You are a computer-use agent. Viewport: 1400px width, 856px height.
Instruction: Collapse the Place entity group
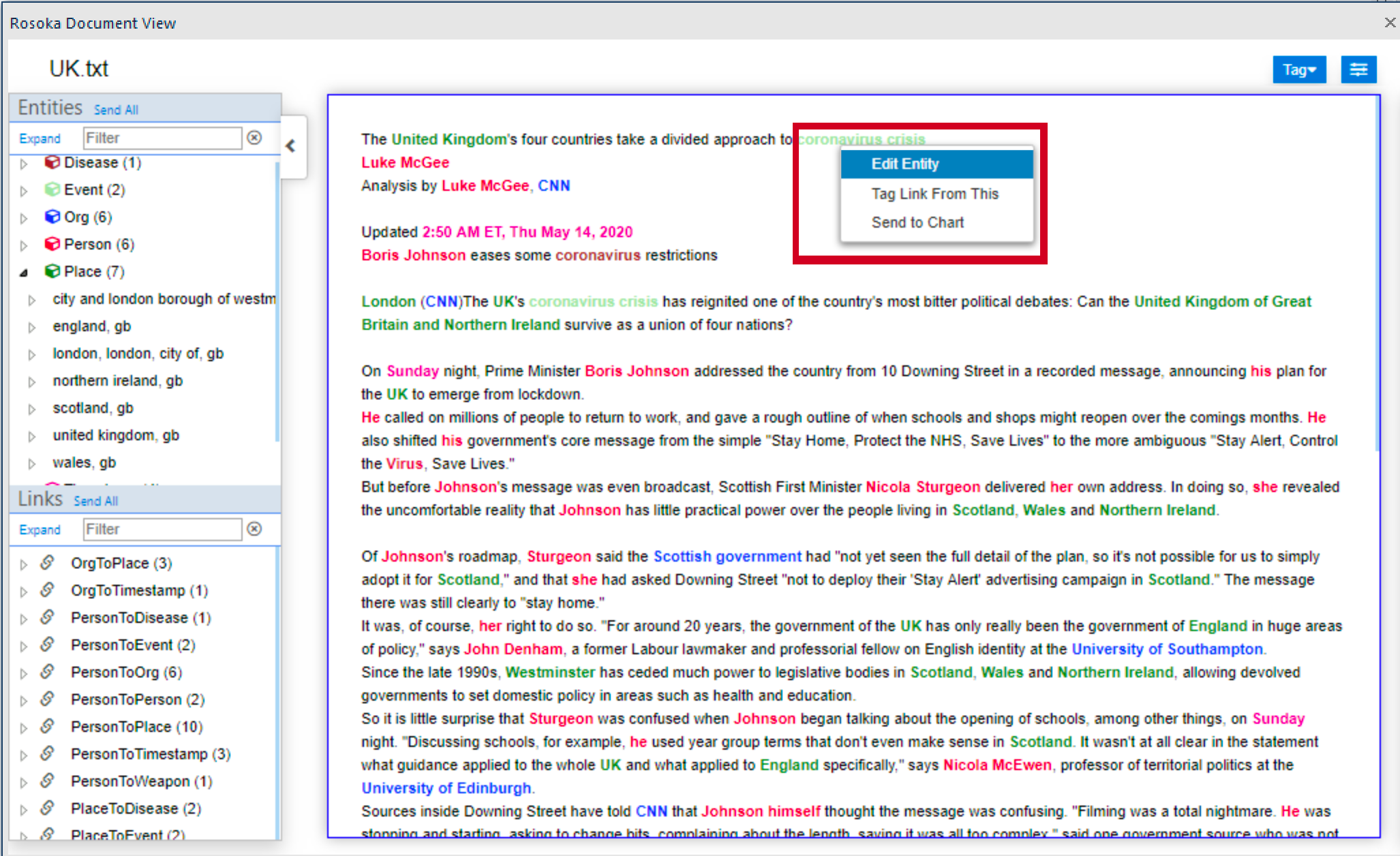click(24, 272)
